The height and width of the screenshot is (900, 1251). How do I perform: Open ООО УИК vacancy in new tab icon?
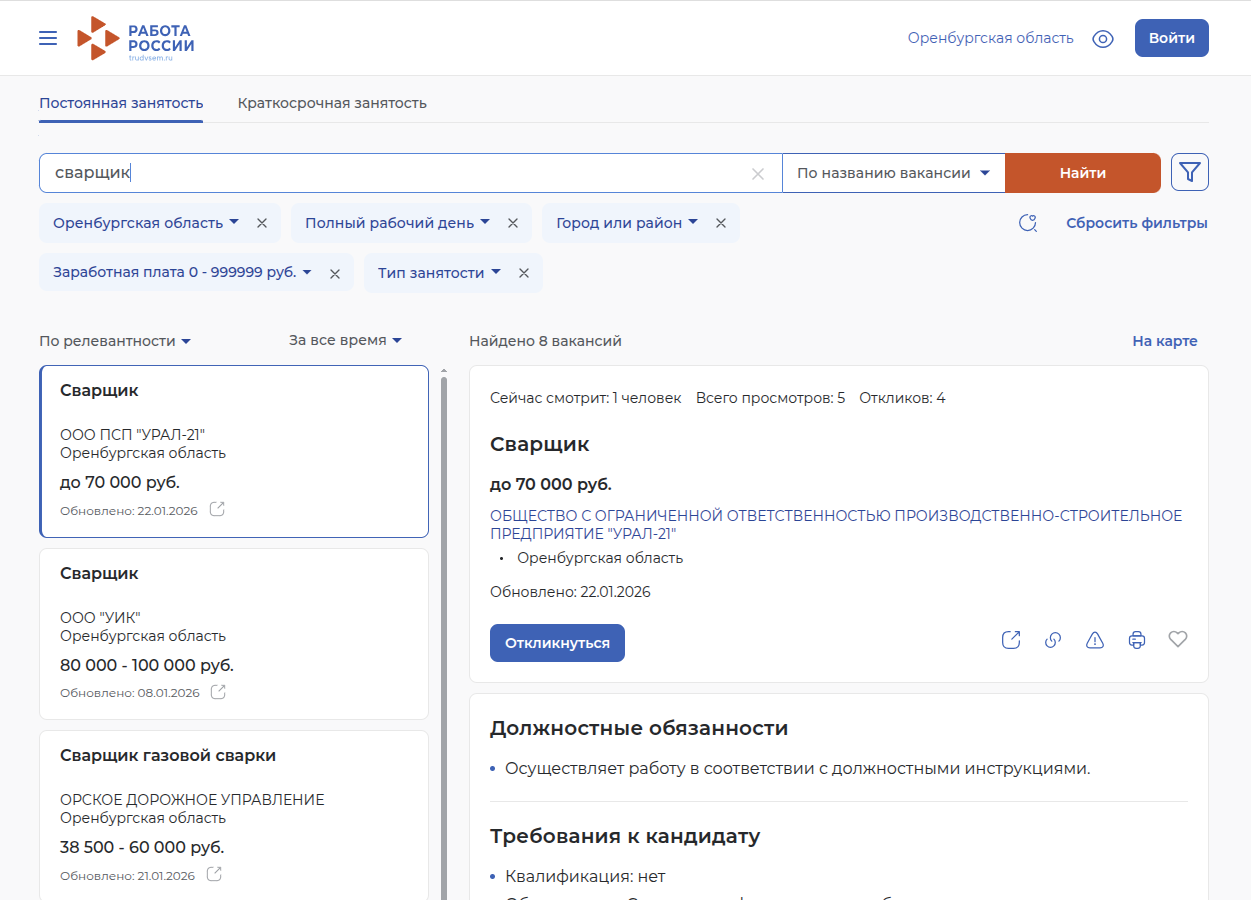click(217, 691)
